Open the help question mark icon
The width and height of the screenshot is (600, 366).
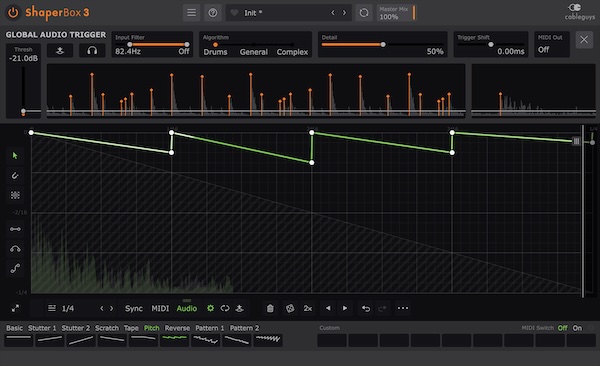pyautogui.click(x=213, y=13)
